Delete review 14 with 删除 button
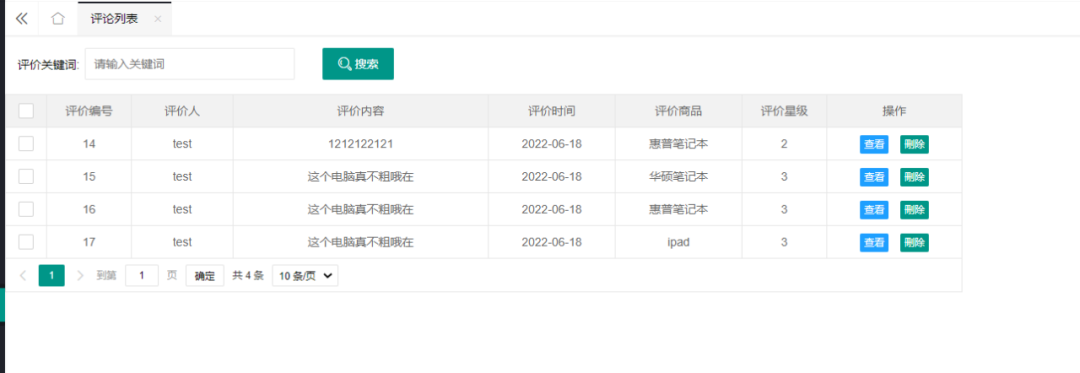The height and width of the screenshot is (373, 1080). [914, 145]
